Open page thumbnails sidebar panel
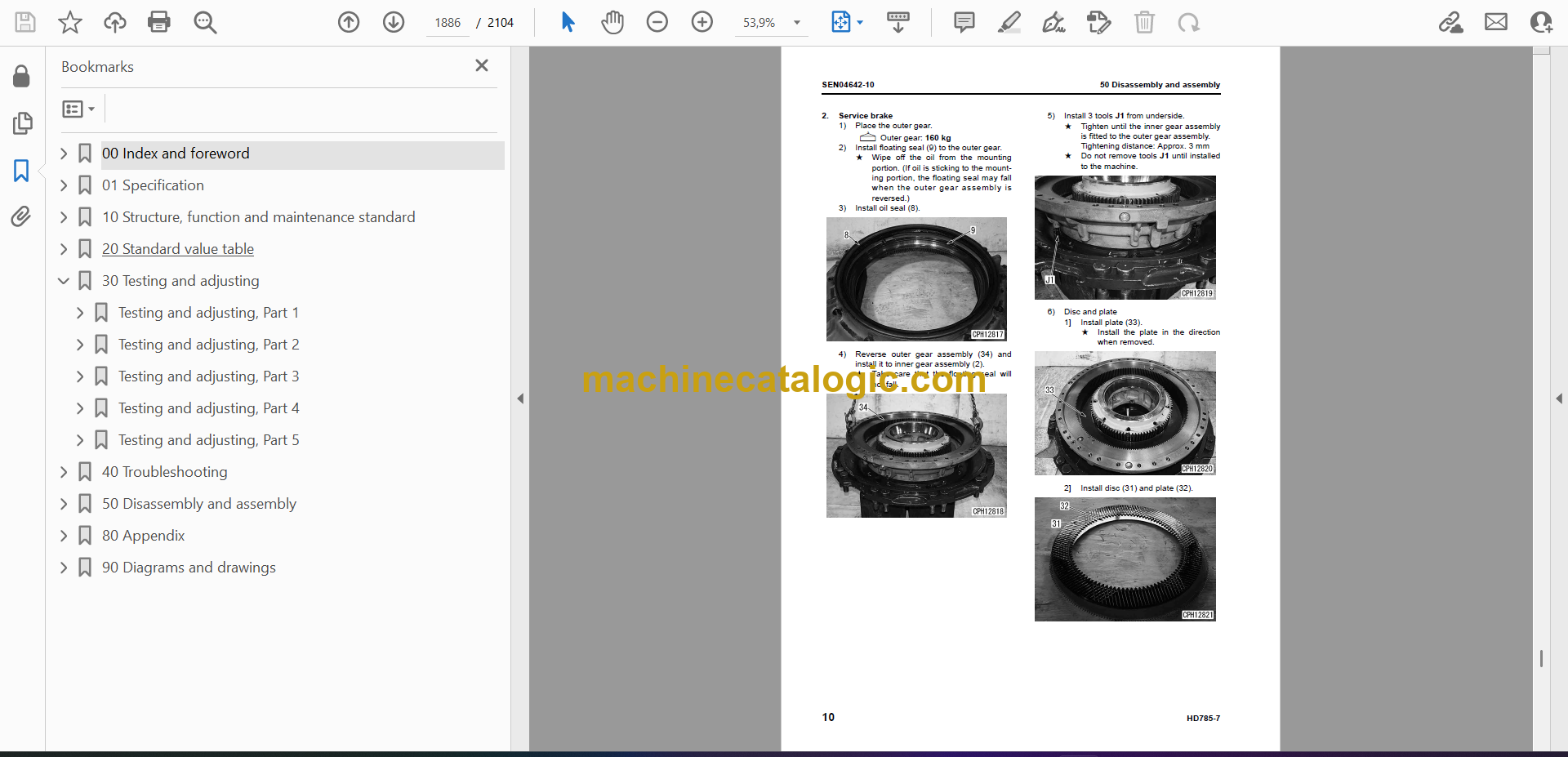This screenshot has height=757, width=1568. click(22, 123)
